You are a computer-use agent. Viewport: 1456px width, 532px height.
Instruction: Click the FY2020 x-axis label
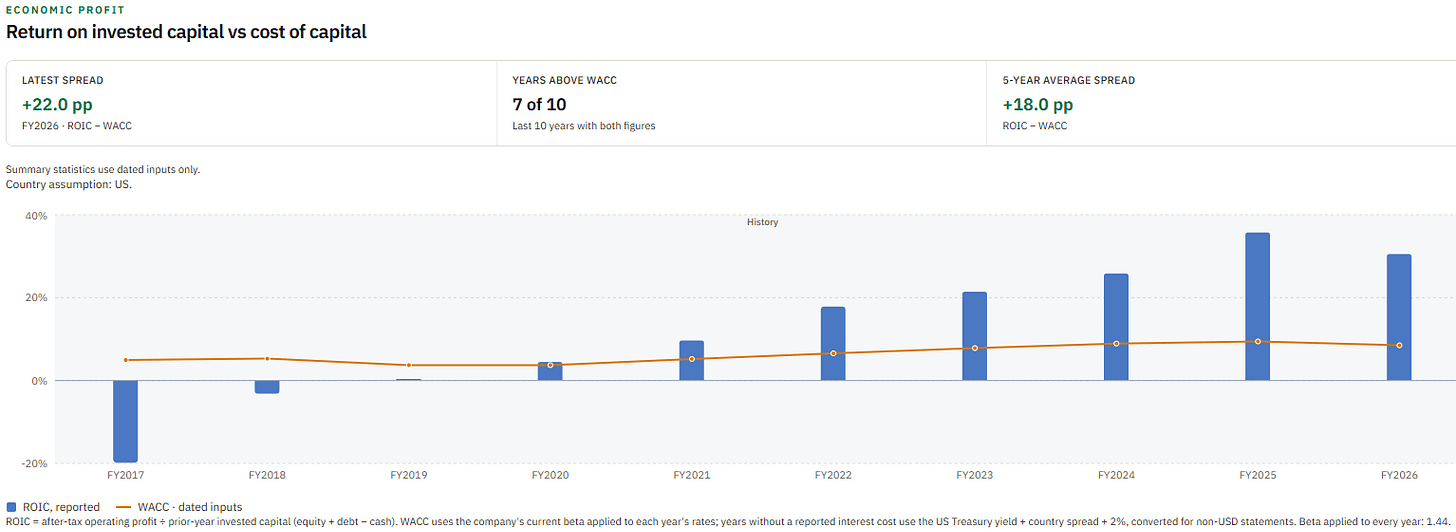pyautogui.click(x=550, y=476)
